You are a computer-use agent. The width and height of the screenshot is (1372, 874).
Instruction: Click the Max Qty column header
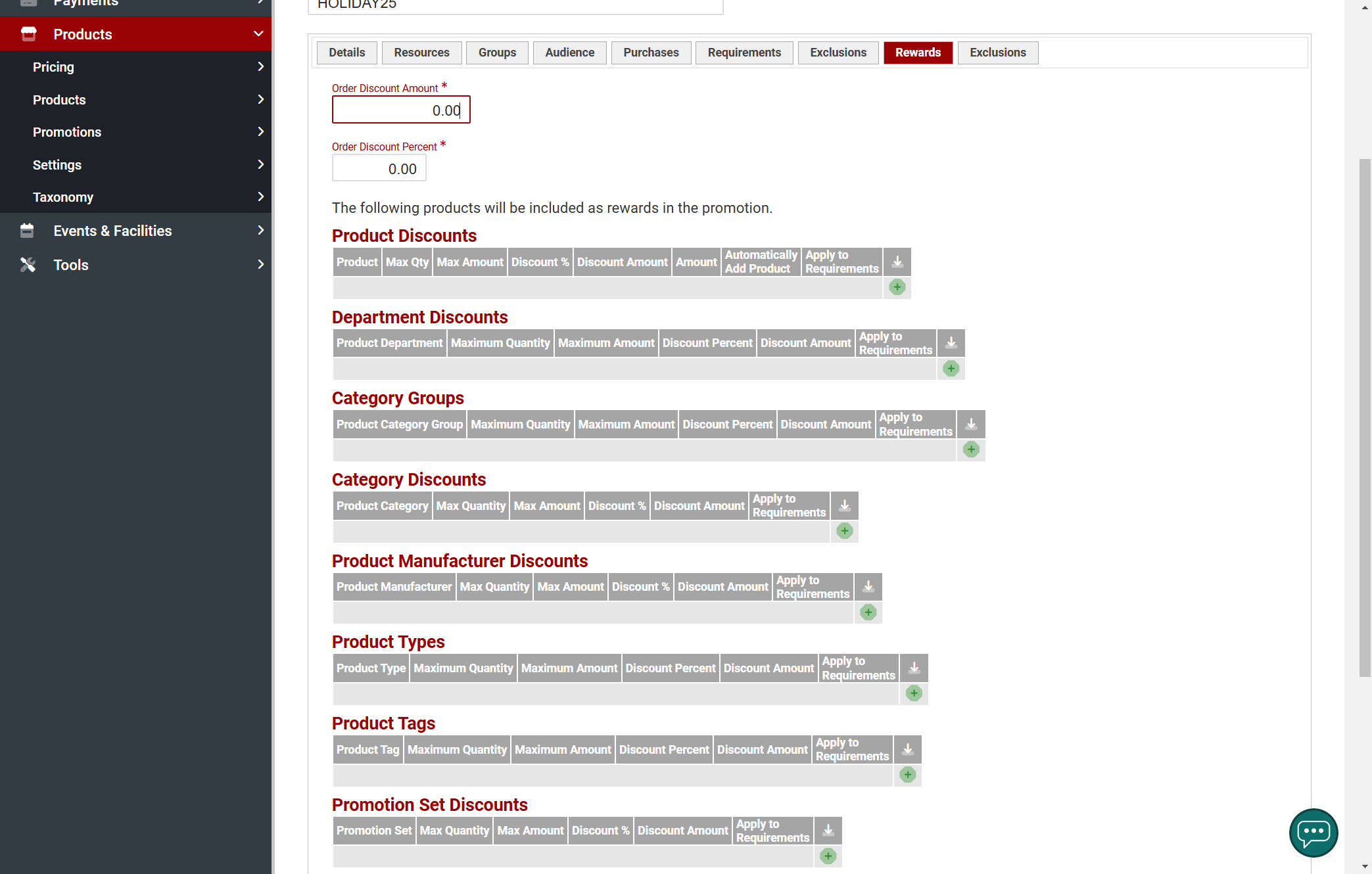407,262
